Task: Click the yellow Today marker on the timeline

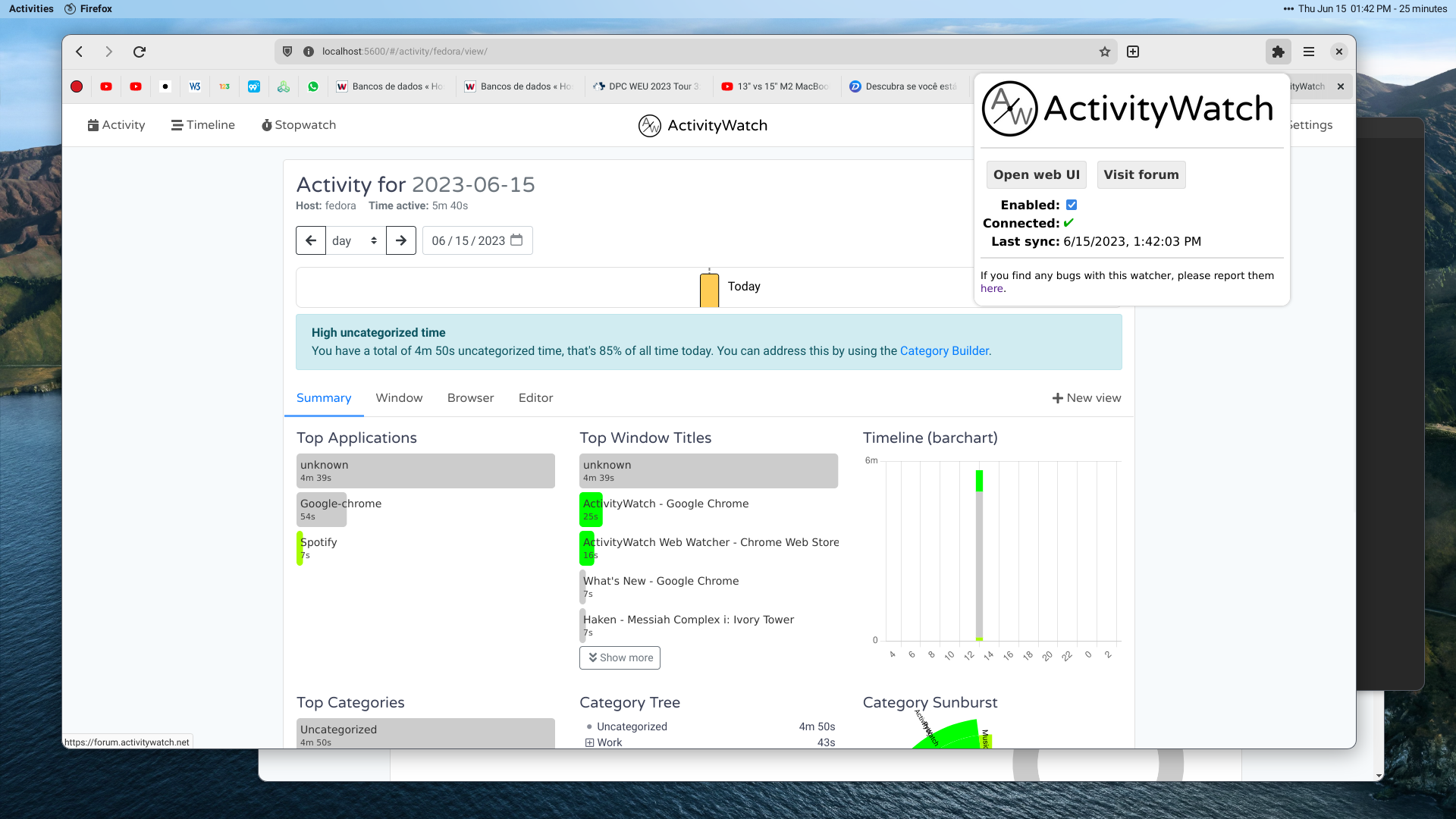Action: 709,288
